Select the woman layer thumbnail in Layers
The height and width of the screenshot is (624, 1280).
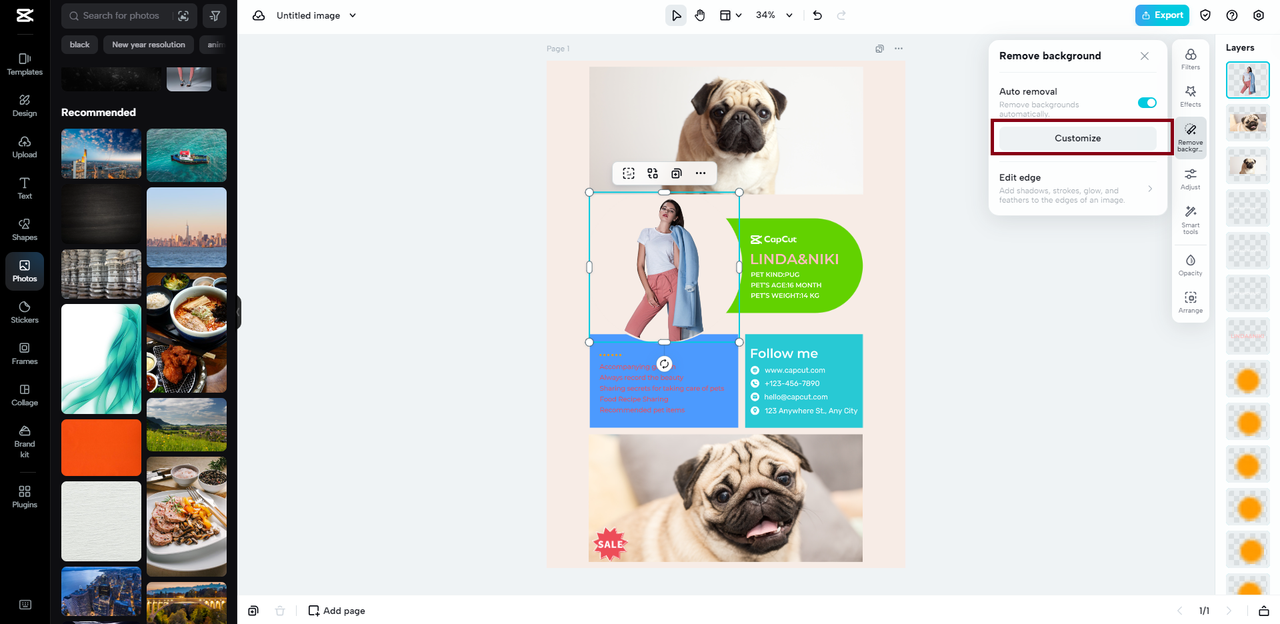click(1248, 80)
